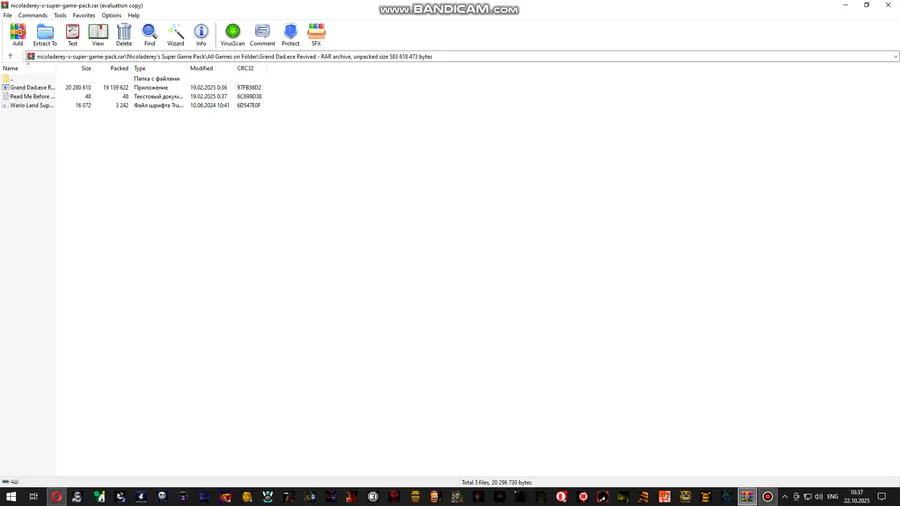Click the packed value '3 242'
The width and height of the screenshot is (900, 506).
pos(122,106)
